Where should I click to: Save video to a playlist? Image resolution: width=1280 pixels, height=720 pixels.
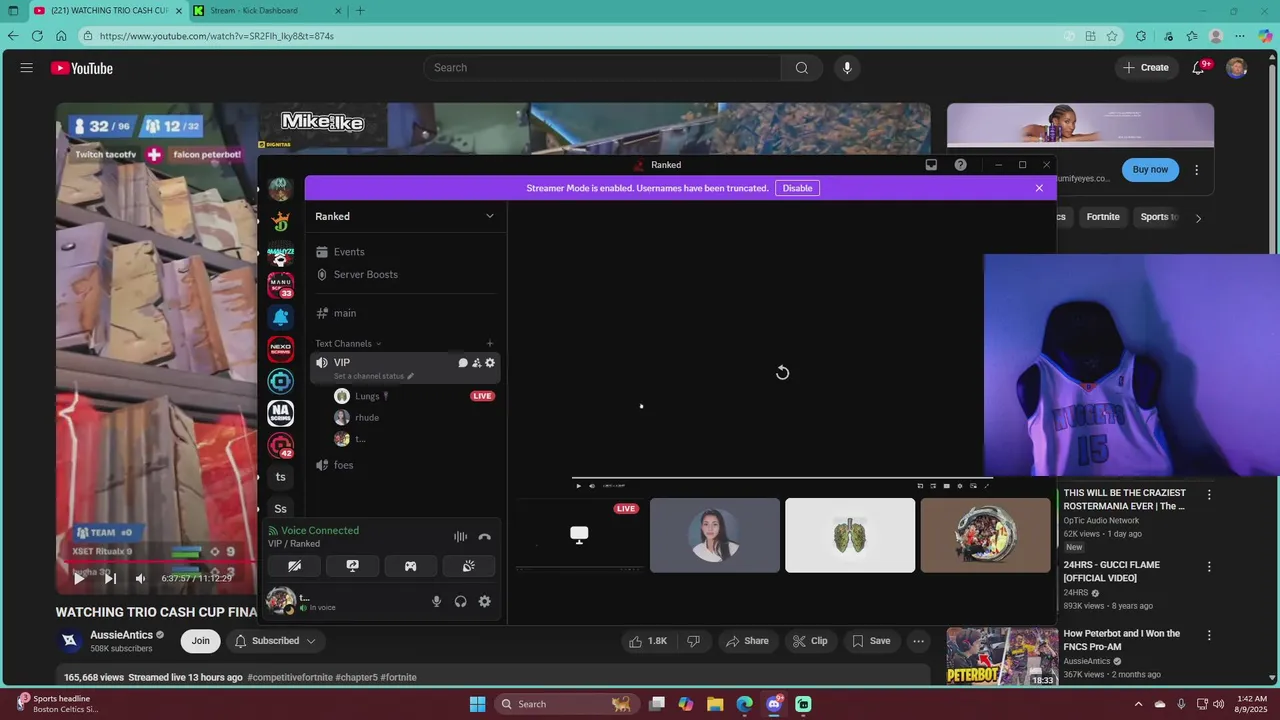pos(870,641)
